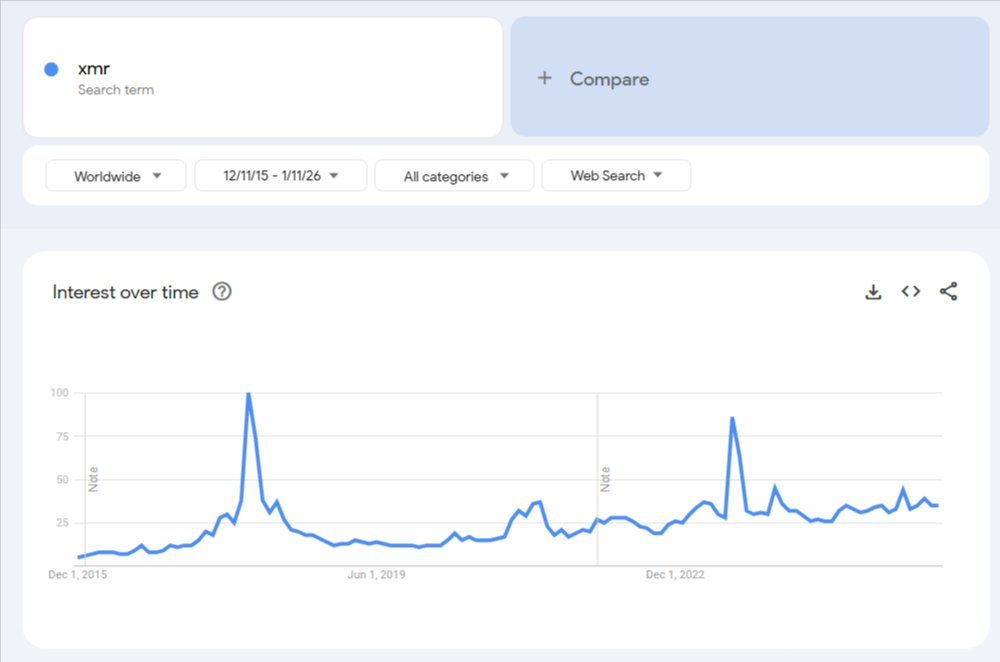Click the Jun 1, 2019 axis label

[376, 575]
